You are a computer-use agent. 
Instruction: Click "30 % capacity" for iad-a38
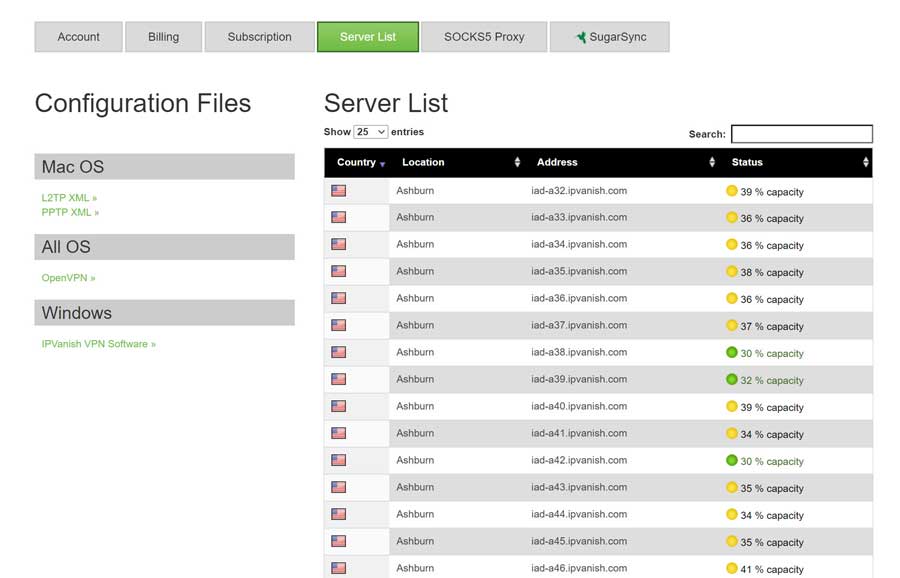pos(772,354)
